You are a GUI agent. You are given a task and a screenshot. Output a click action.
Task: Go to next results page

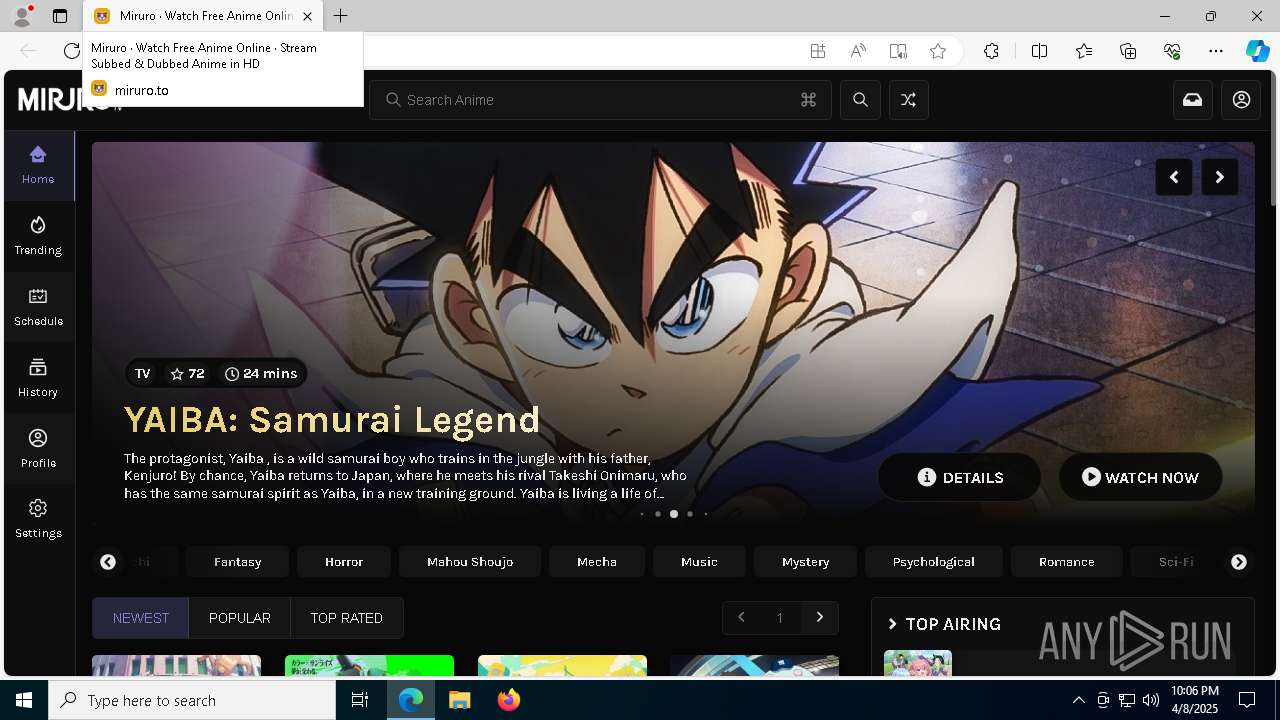(x=820, y=617)
